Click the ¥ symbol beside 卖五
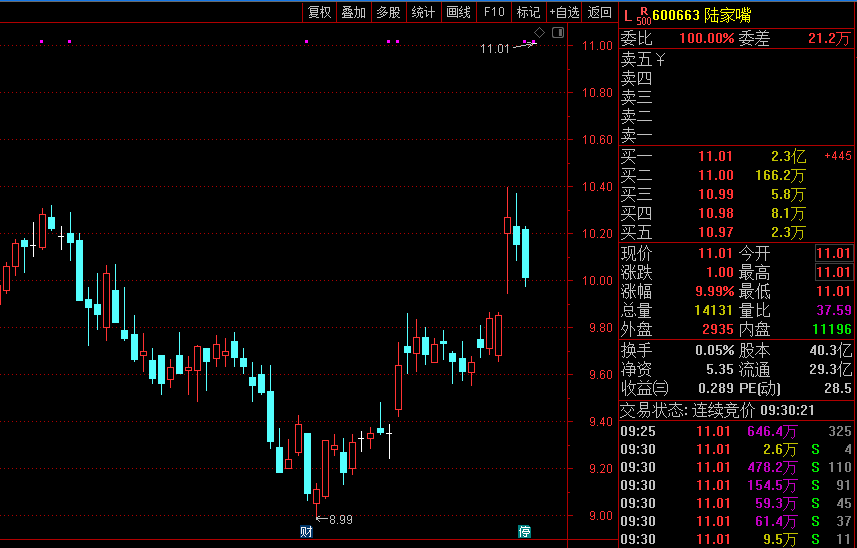 tap(661, 59)
